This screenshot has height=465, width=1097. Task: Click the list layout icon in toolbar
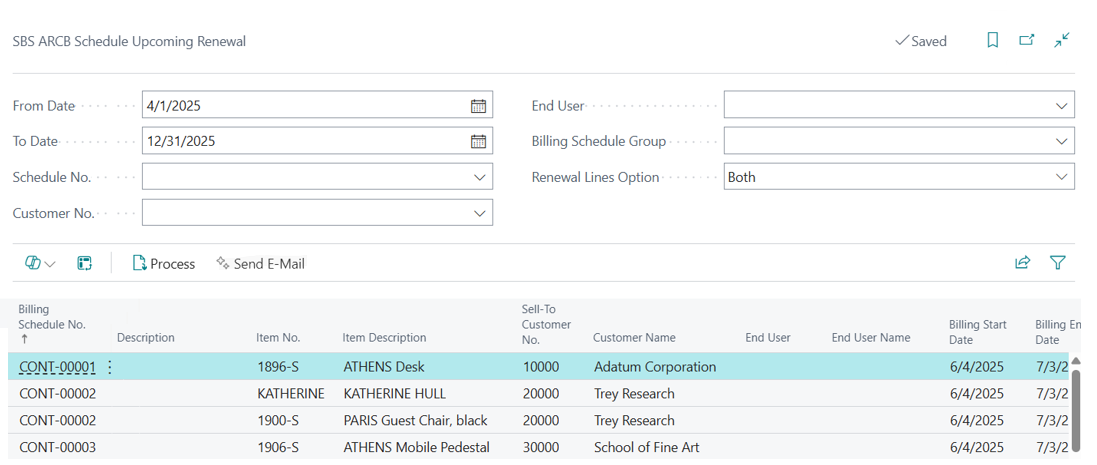[85, 263]
